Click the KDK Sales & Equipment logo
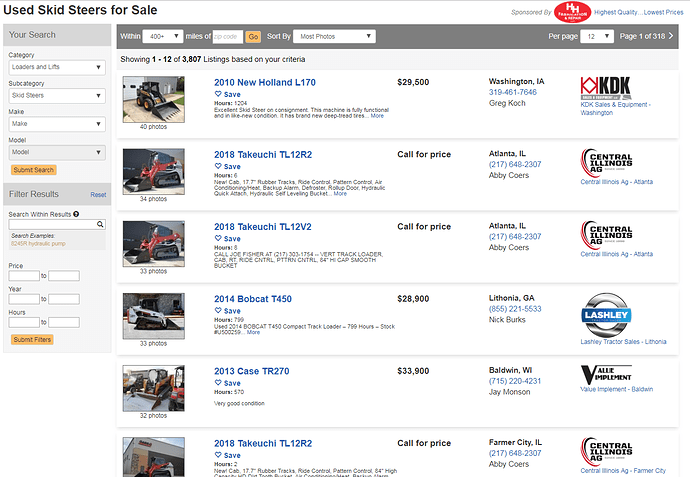690x477 pixels. (606, 88)
